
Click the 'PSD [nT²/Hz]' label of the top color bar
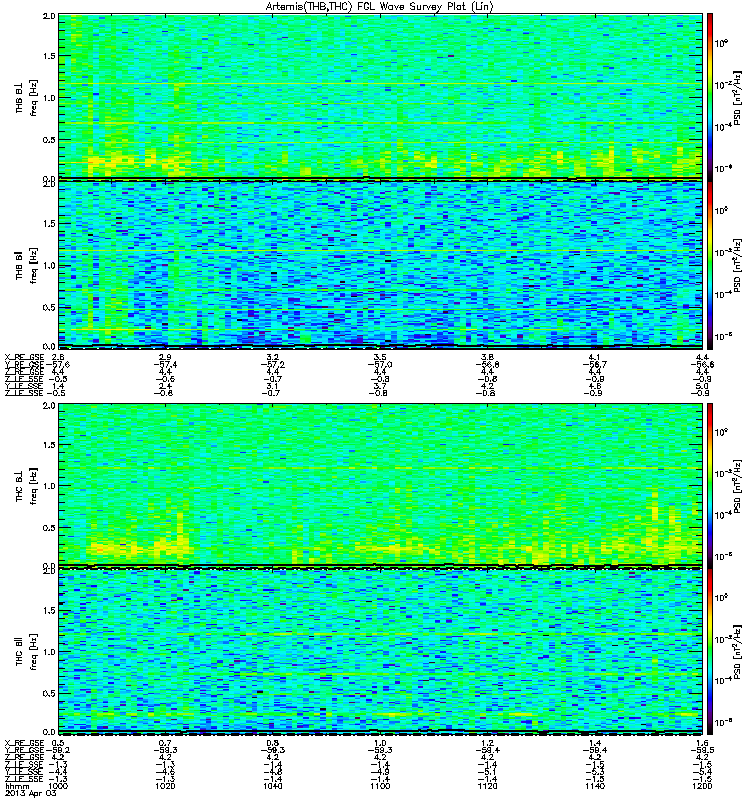tap(738, 97)
